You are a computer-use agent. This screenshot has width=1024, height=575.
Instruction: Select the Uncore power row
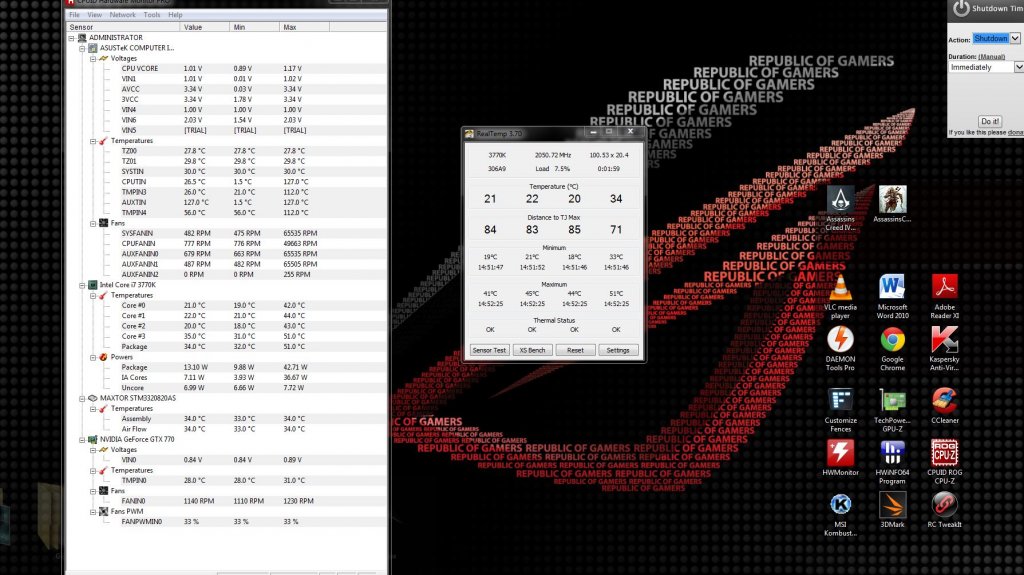click(227, 388)
